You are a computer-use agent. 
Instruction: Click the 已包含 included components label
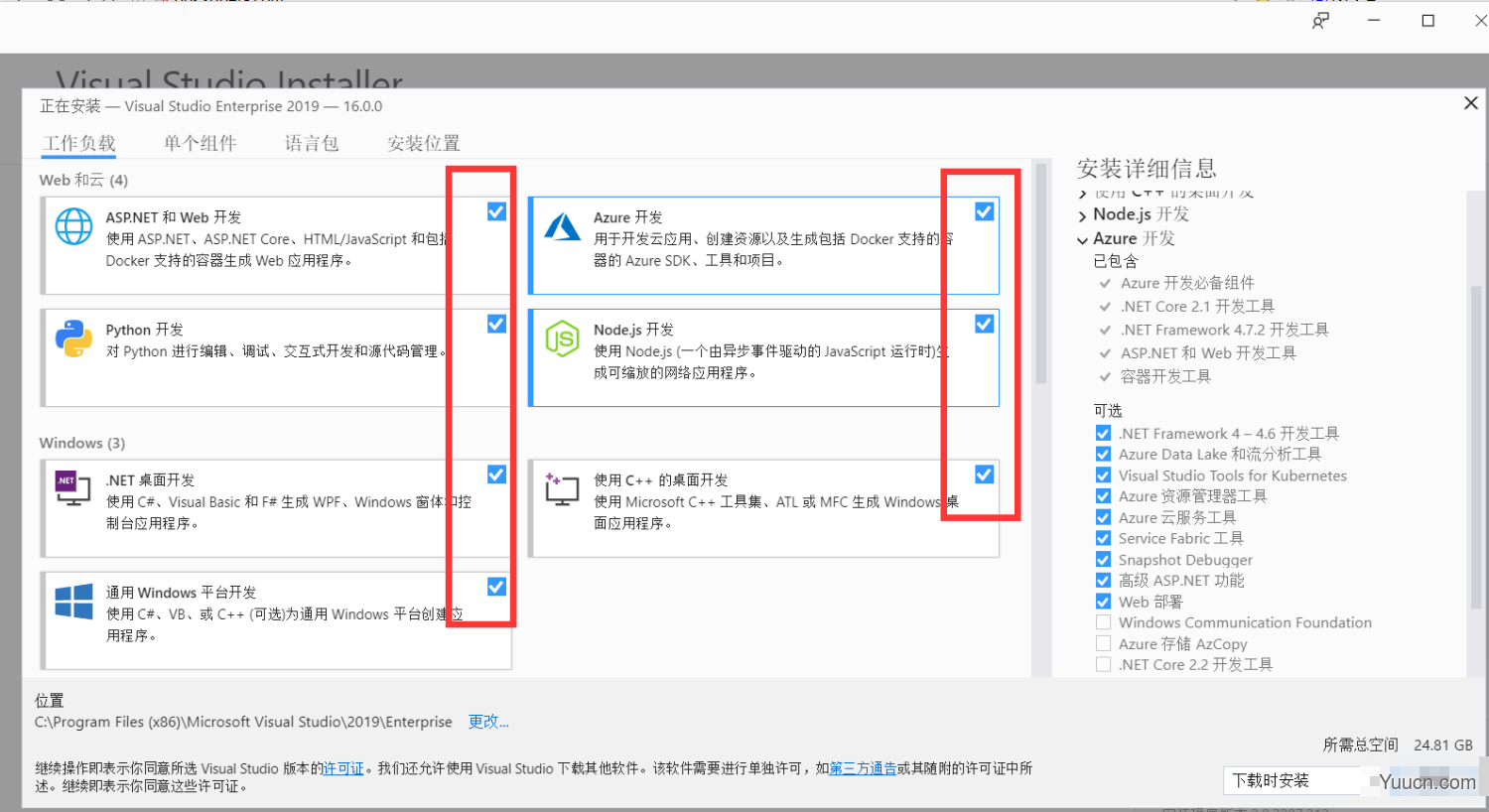(x=1116, y=261)
